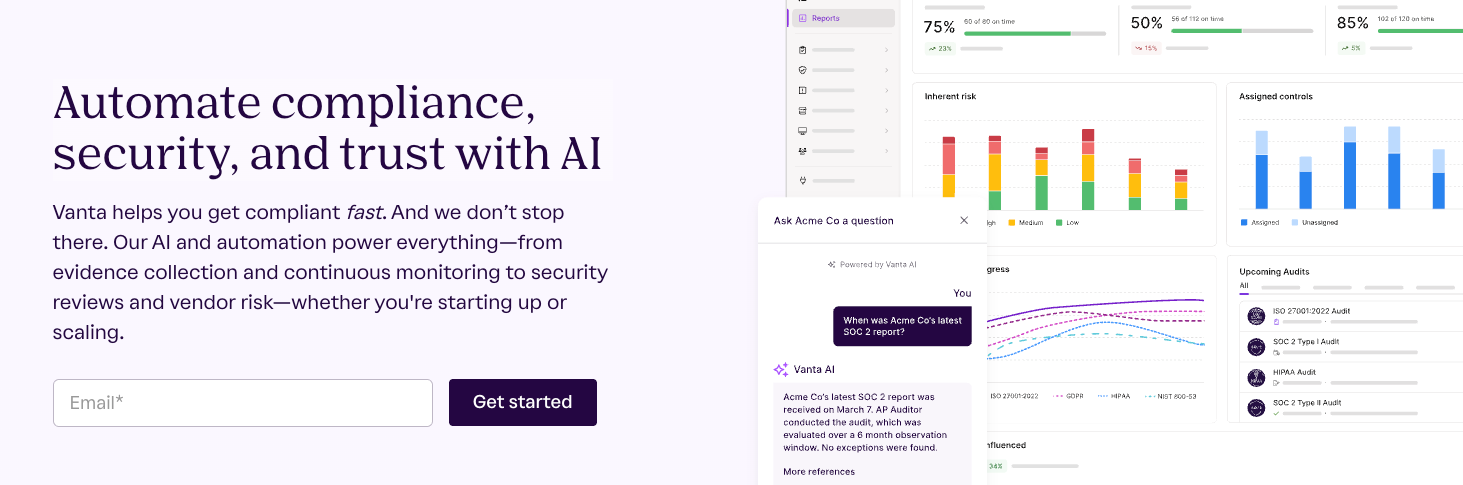The image size is (1463, 485).
Task: Click the monitor icon in sidebar
Action: click(802, 131)
